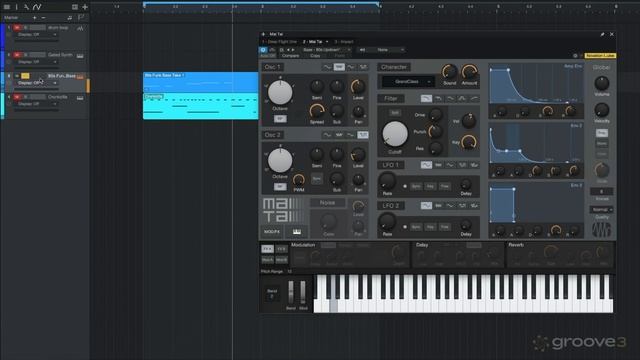640x360 pixels.
Task: Toggle the Mai Tai power/activate button
Action: pos(263,50)
